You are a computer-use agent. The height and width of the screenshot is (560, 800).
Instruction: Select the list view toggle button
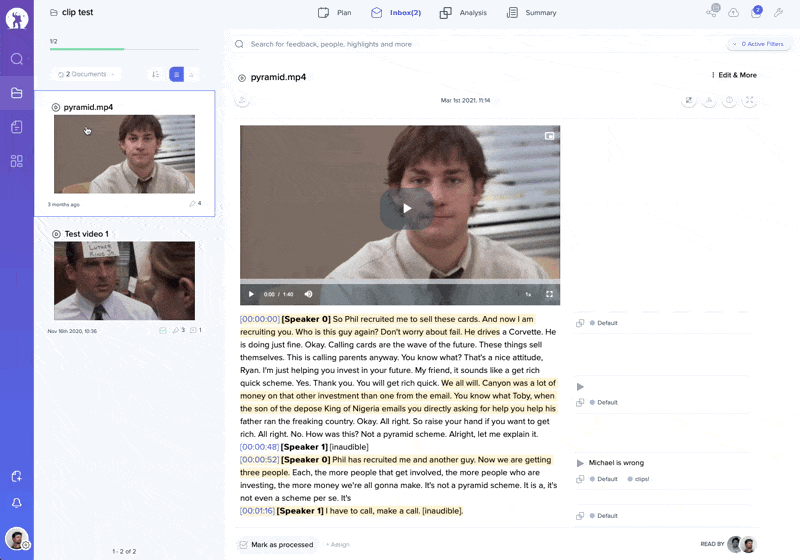point(177,74)
